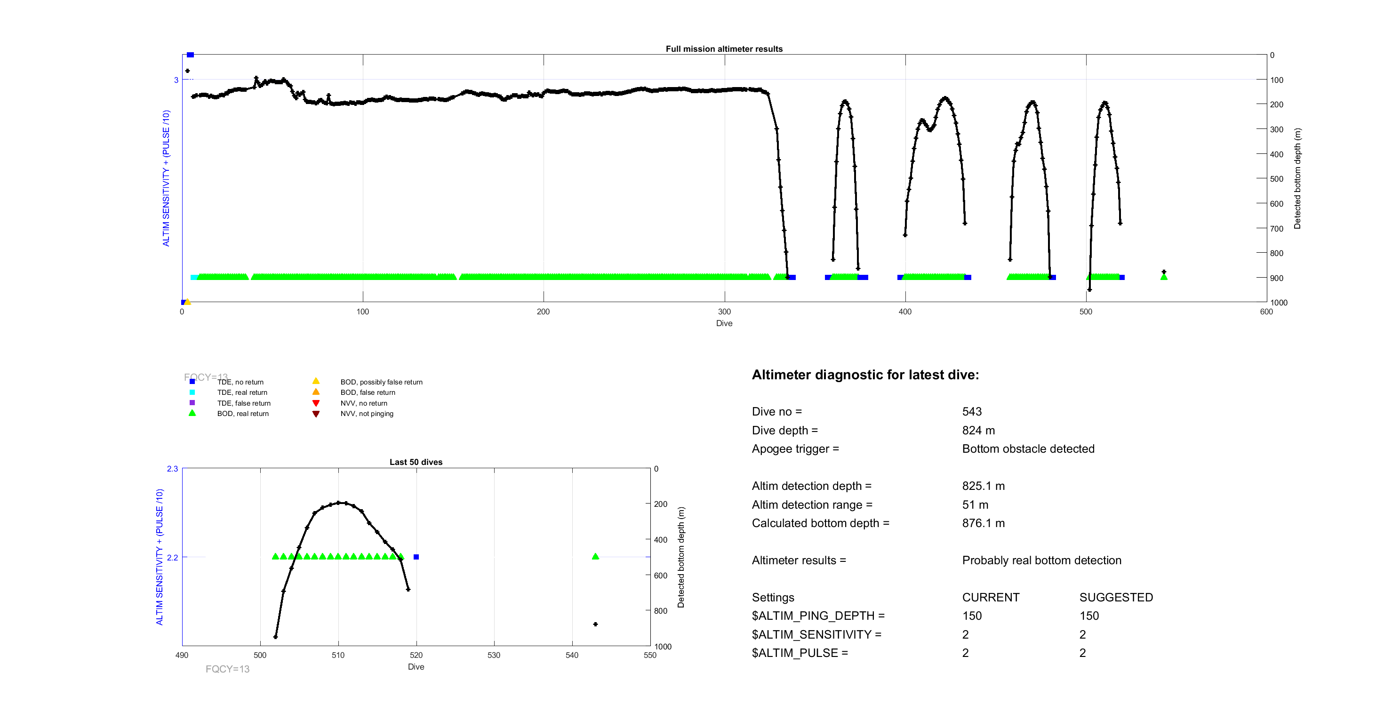This screenshot has width=1400, height=726.
Task: Click the 'SUGGESTED' column header
Action: click(x=1116, y=598)
